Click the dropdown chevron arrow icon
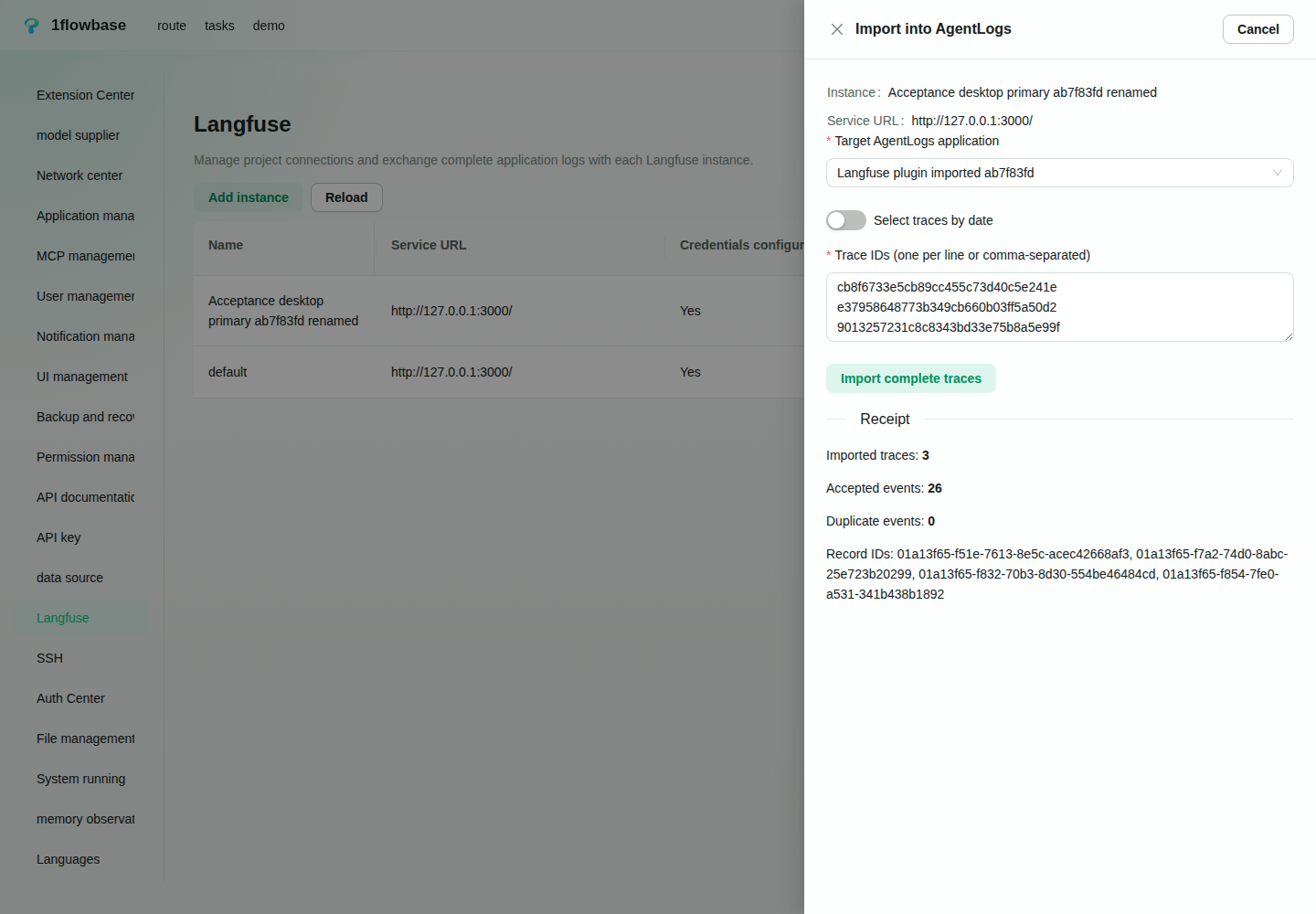Screen dimensions: 1316x914 pos(1278,173)
